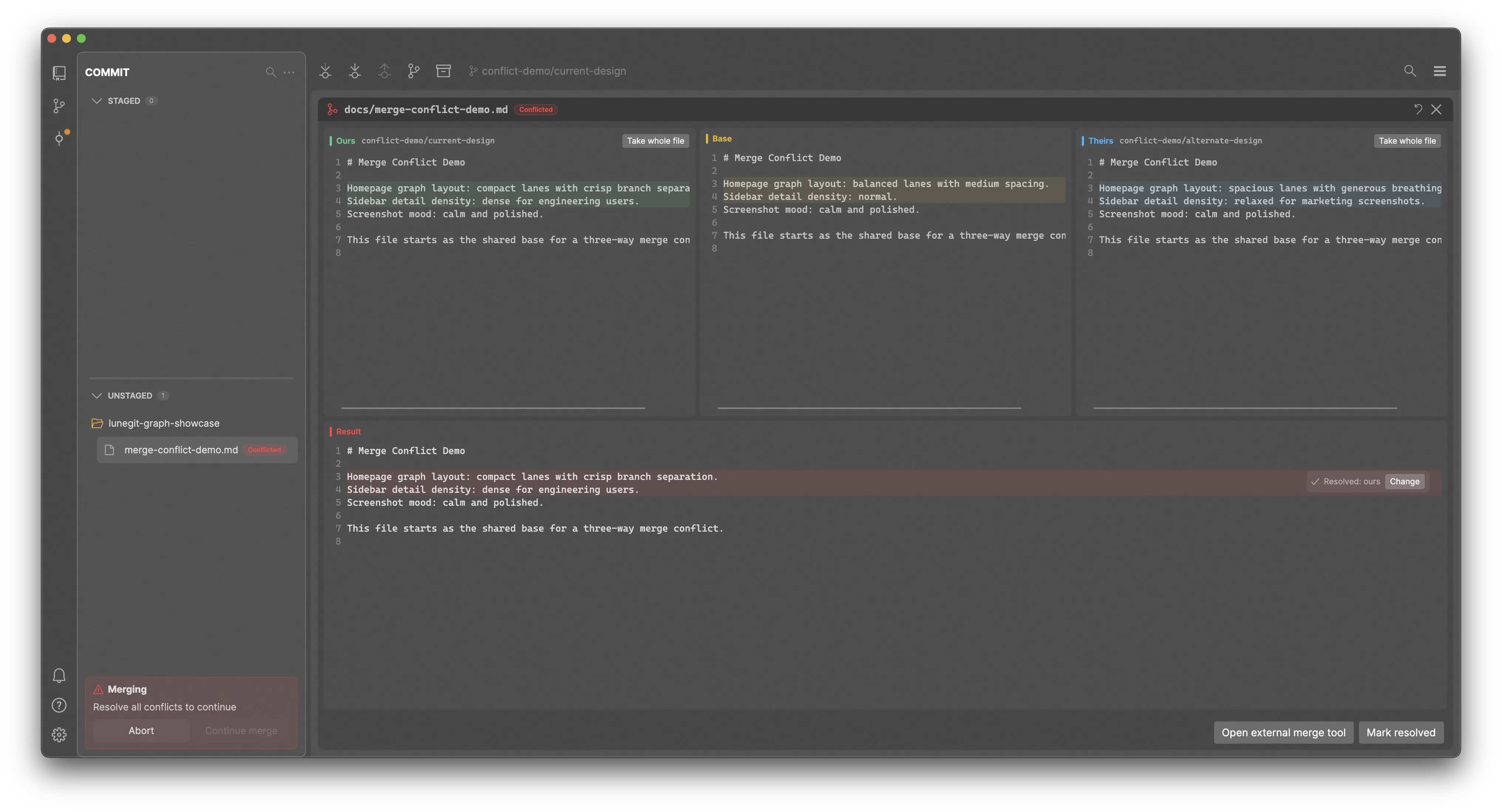Click the branch toolbar icon
This screenshot has height=812, width=1502.
click(414, 71)
